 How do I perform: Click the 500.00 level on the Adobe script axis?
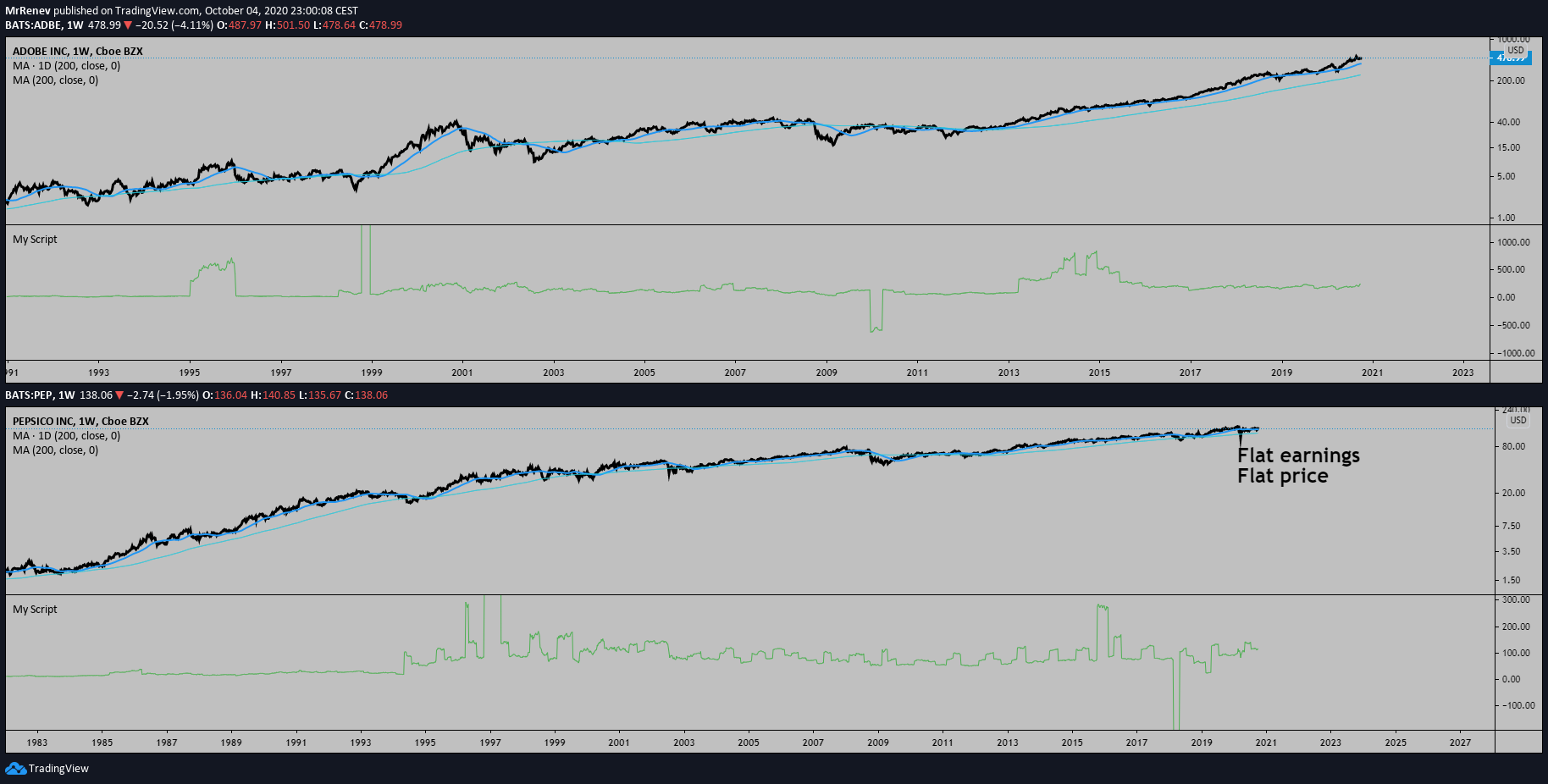pos(1512,269)
